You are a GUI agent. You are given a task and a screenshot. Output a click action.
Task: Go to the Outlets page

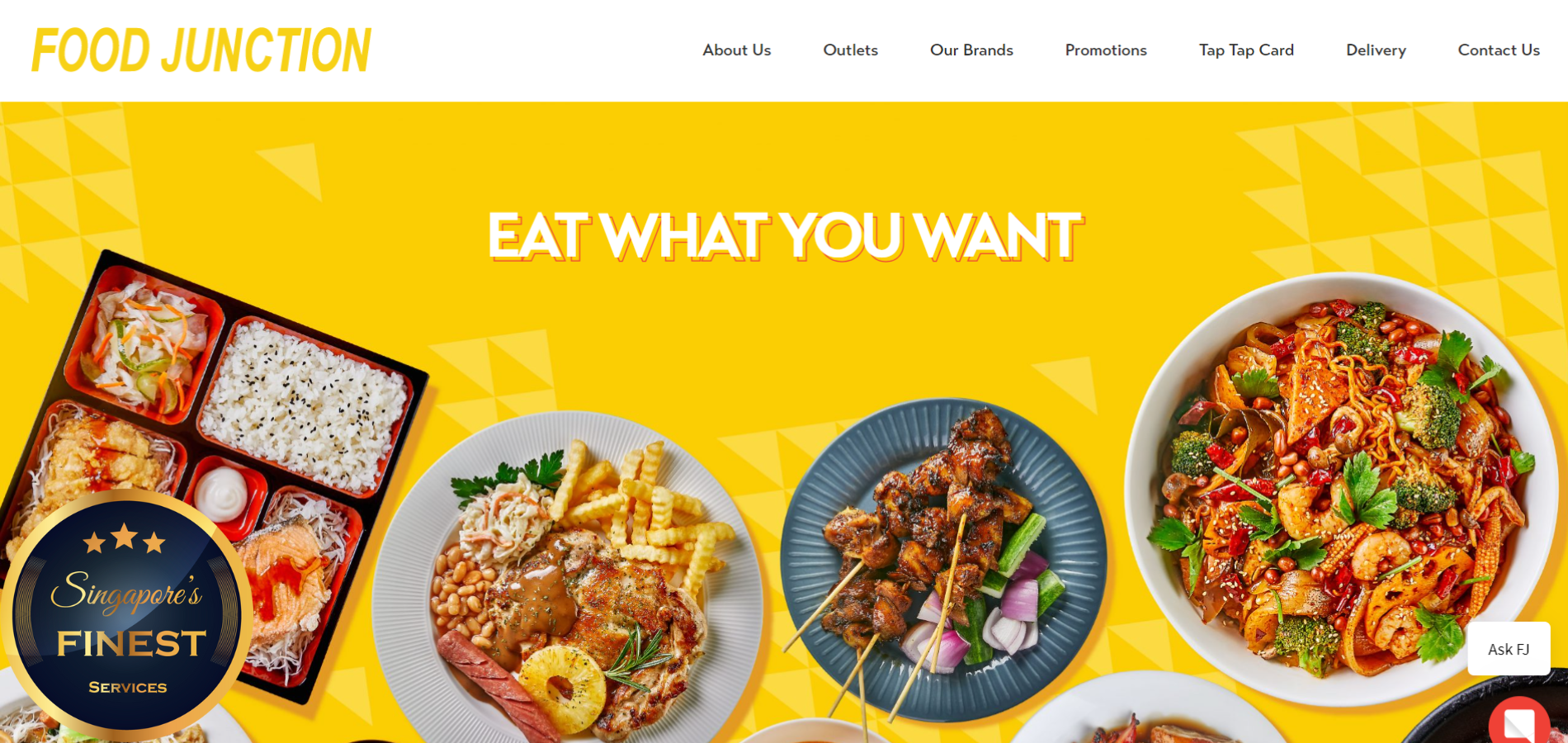pos(850,50)
